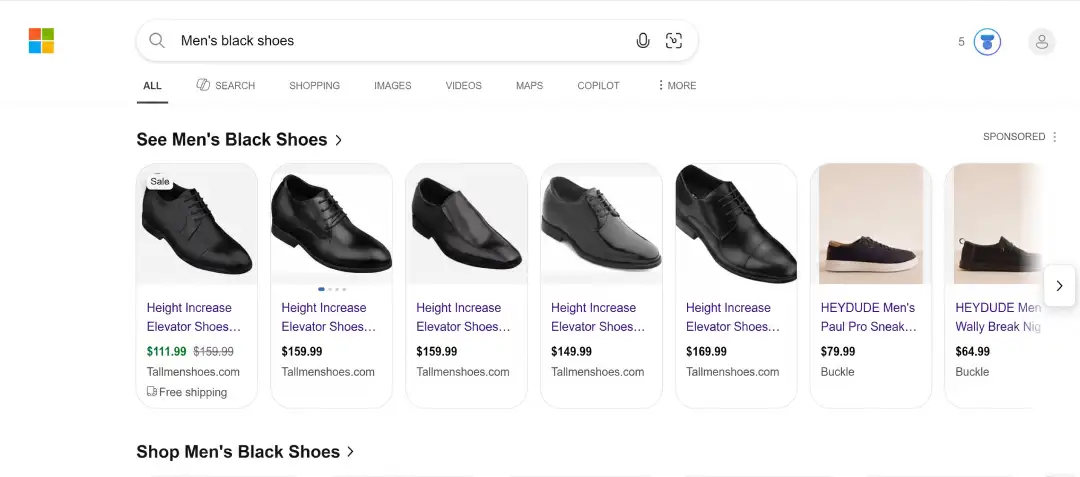
Task: Open the $169.99 Elevator Shoes title
Action: (733, 317)
